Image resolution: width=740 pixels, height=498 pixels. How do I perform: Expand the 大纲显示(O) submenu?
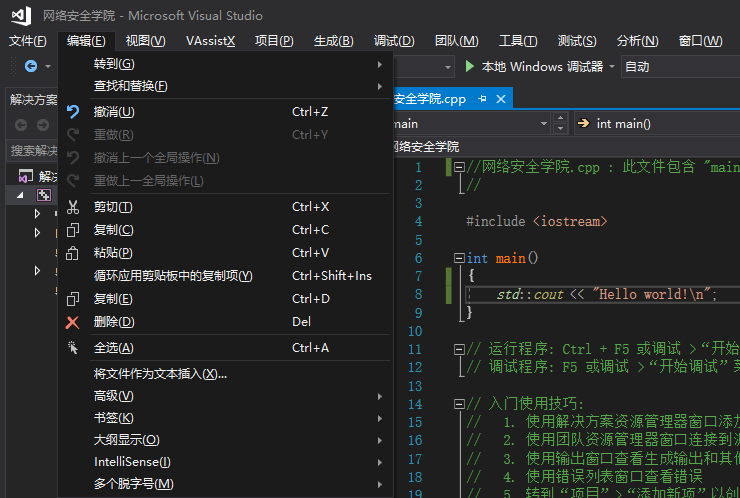226,440
